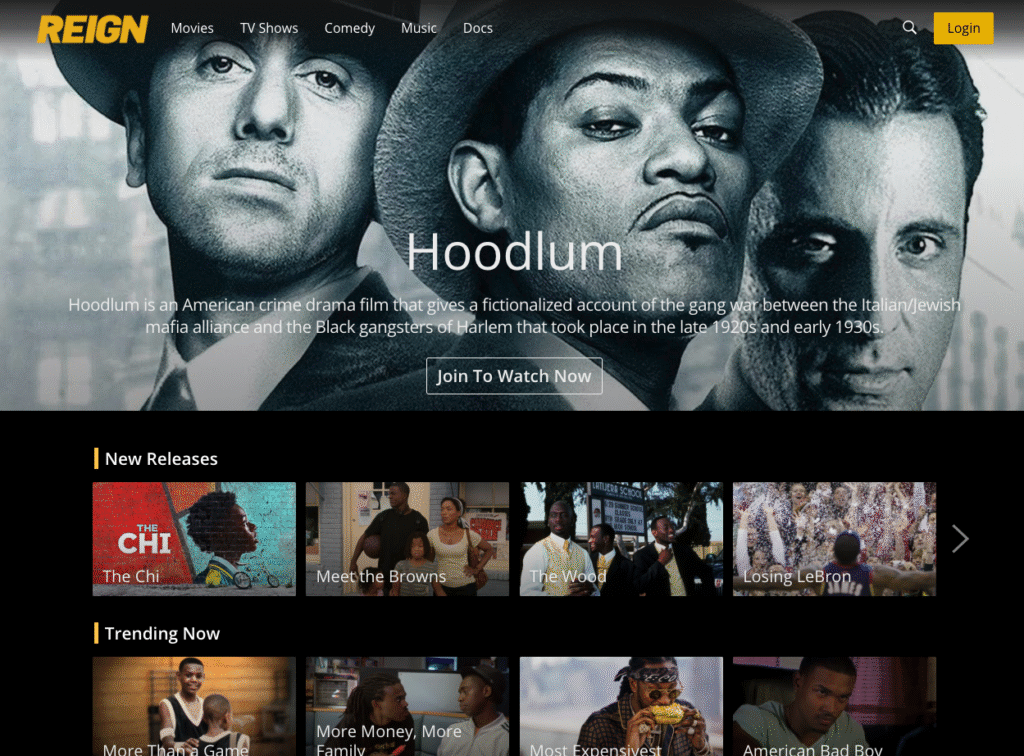Open the search magnifier icon
This screenshot has height=756, width=1024.
[x=909, y=27]
